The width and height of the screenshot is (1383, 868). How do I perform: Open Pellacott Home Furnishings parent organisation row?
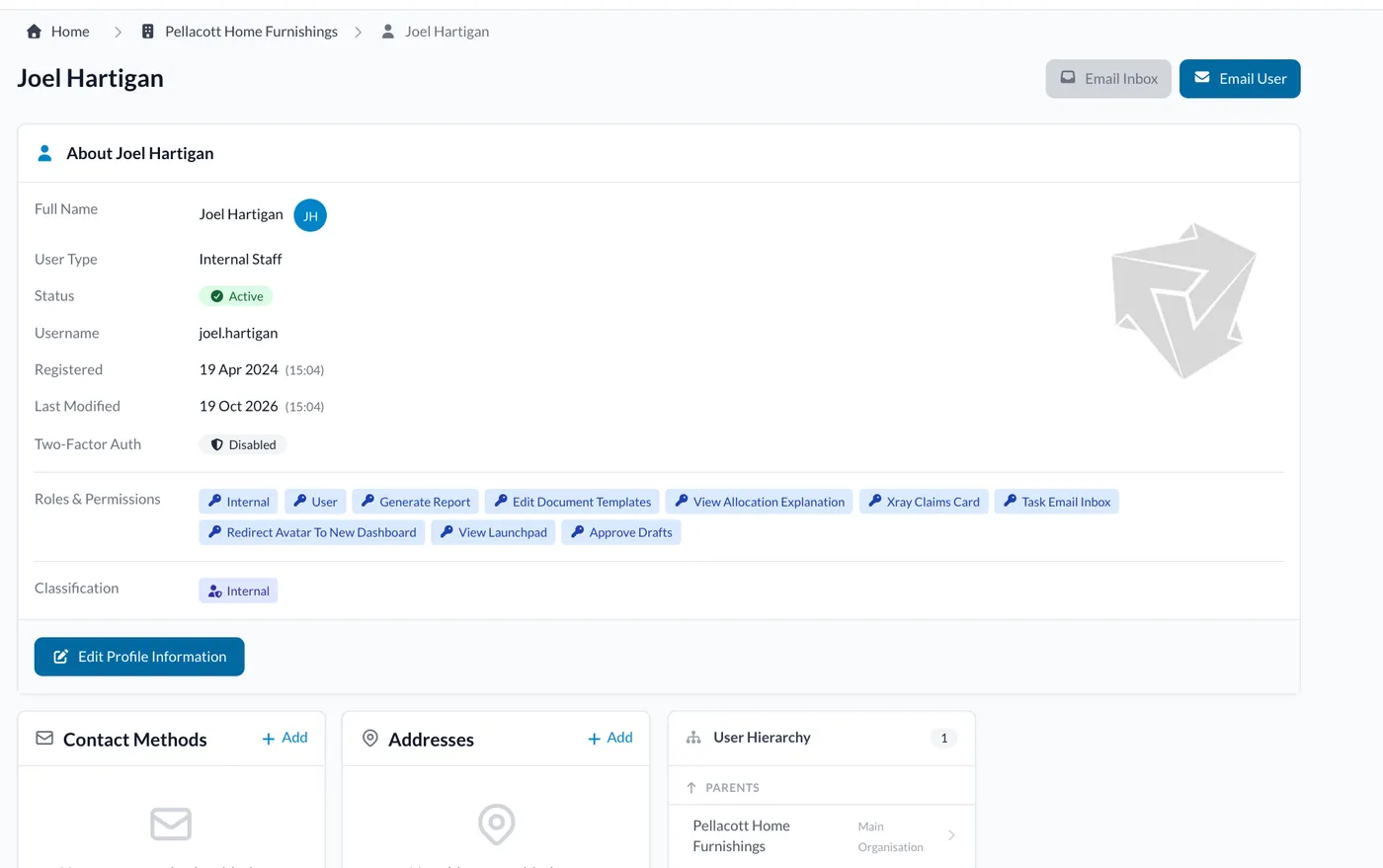pyautogui.click(x=822, y=836)
